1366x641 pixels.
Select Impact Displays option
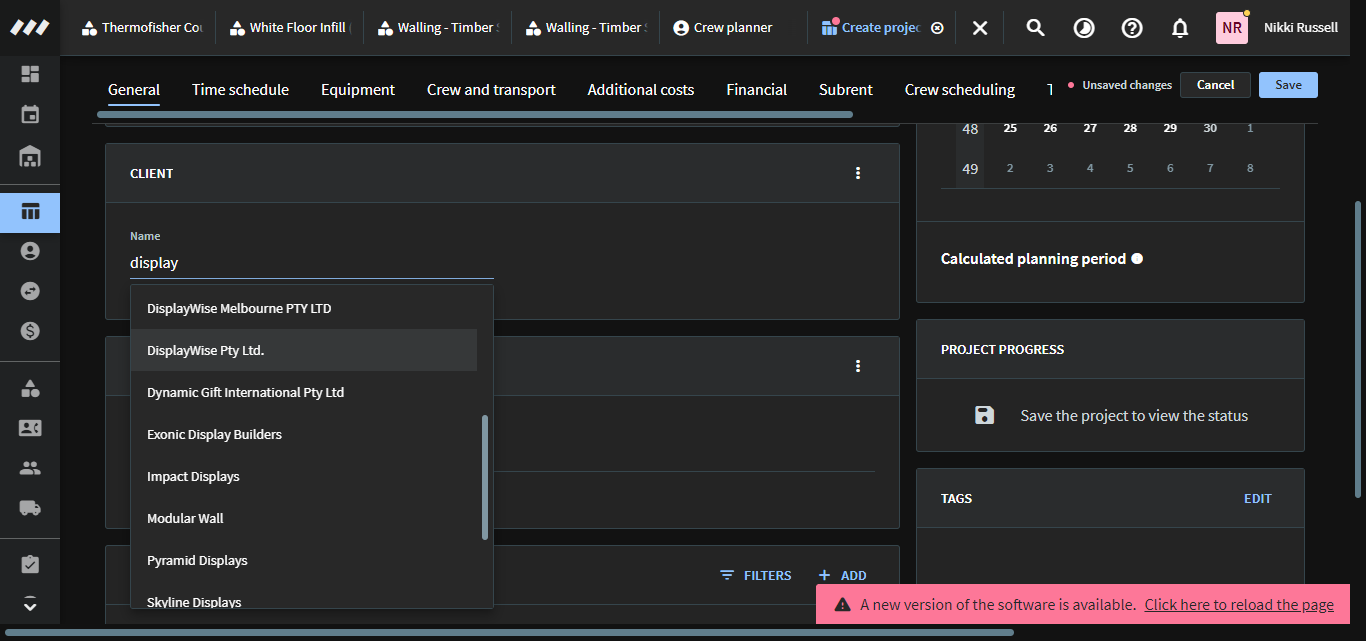304,476
